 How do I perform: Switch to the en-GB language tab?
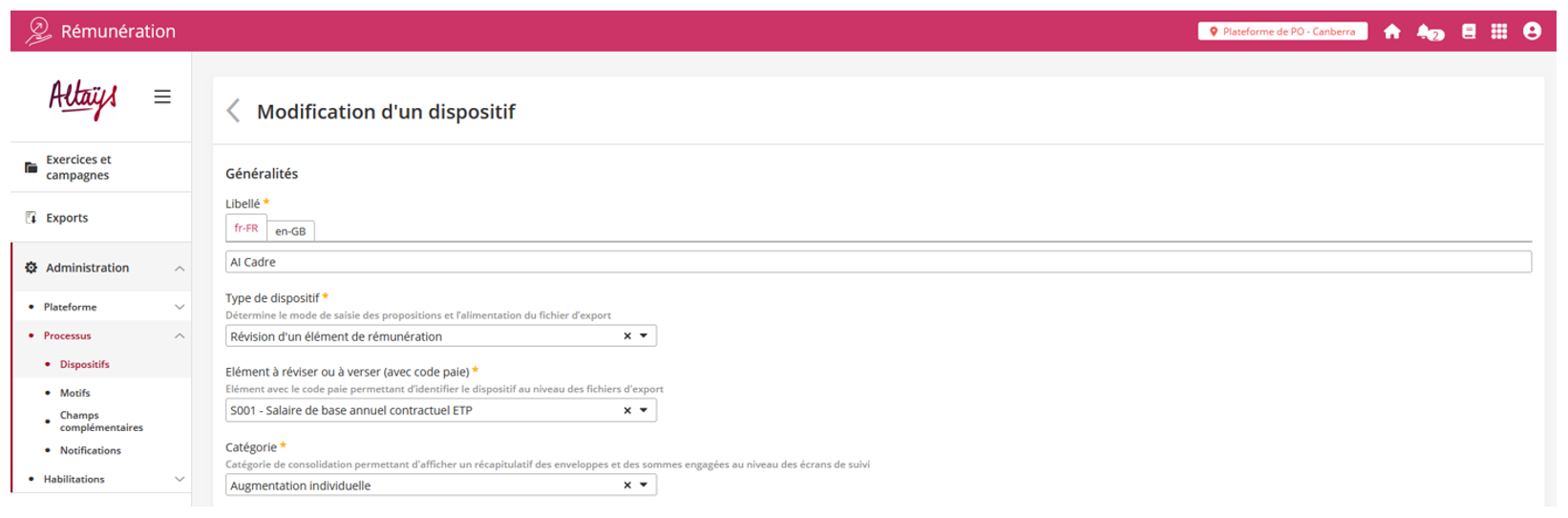(290, 231)
